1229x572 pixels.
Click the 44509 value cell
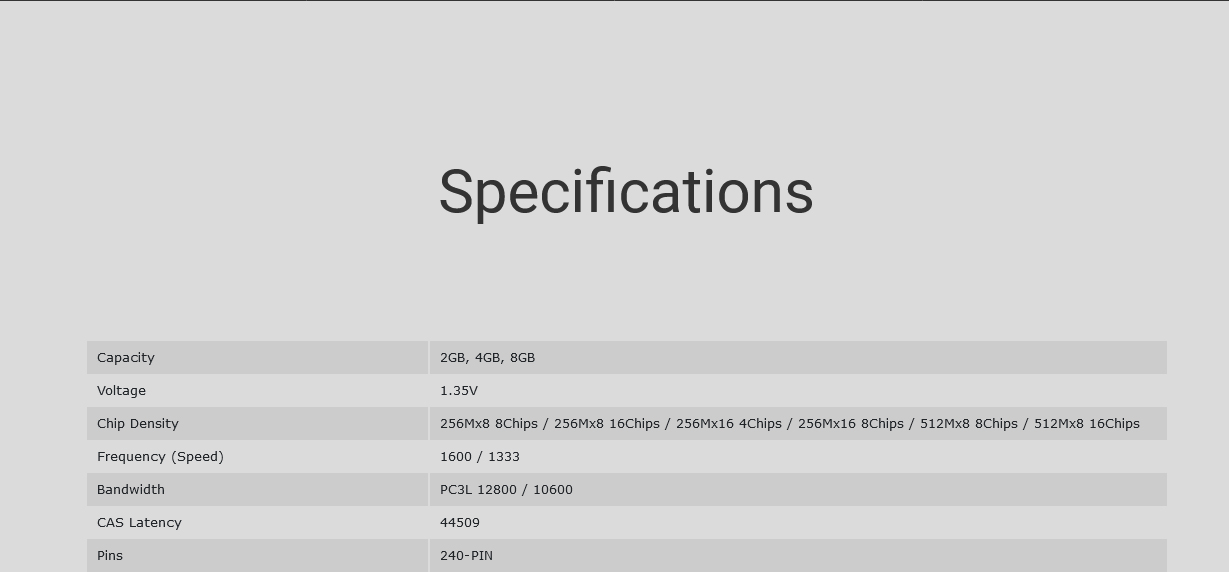click(798, 522)
